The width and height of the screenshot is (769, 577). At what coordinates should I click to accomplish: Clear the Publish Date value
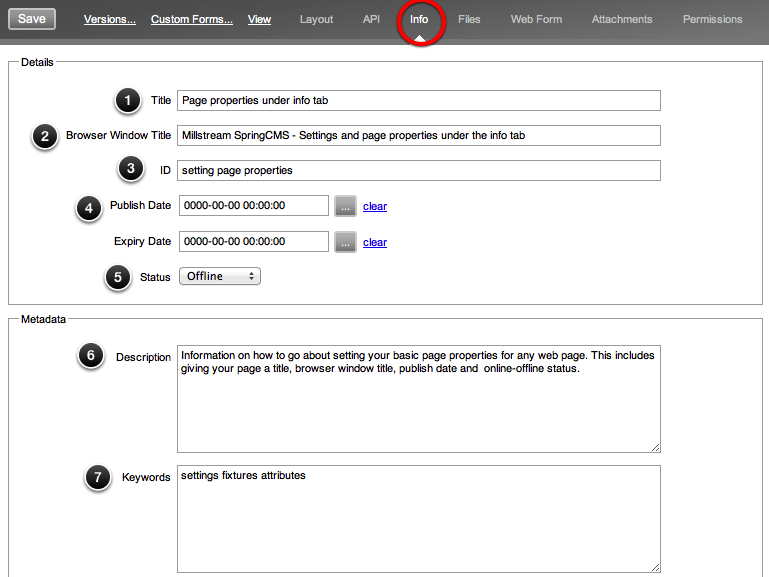tap(375, 206)
